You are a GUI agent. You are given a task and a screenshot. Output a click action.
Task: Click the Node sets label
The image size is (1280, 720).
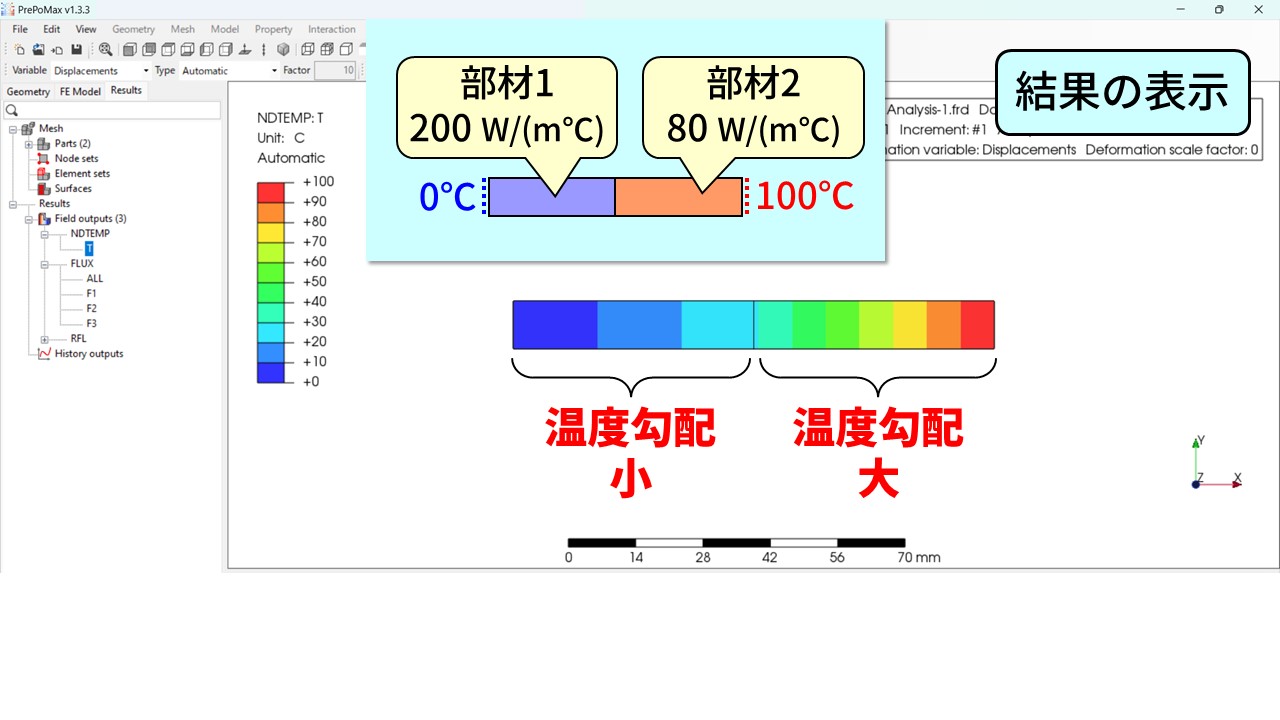point(77,158)
